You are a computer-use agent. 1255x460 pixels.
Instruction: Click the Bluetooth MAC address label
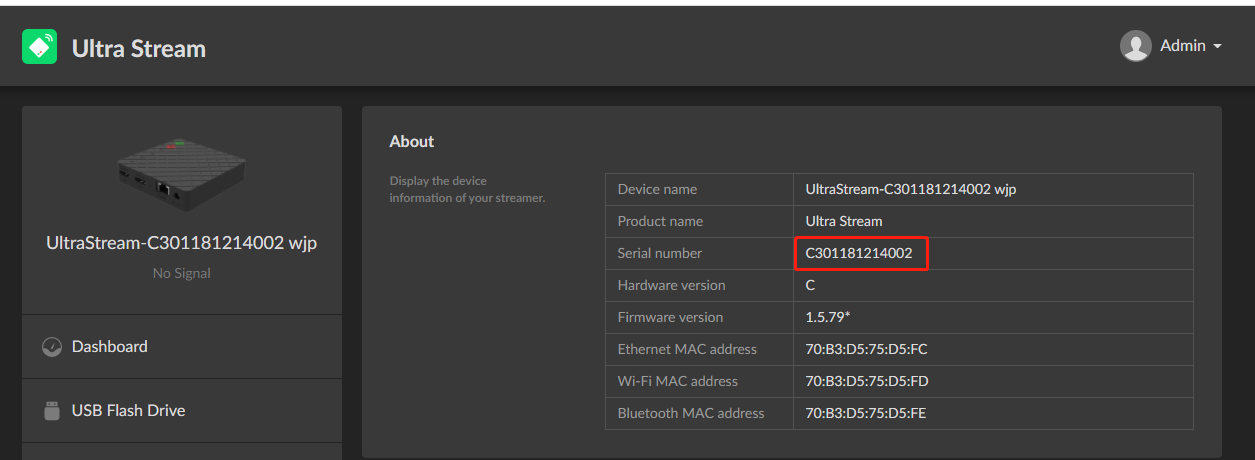691,413
